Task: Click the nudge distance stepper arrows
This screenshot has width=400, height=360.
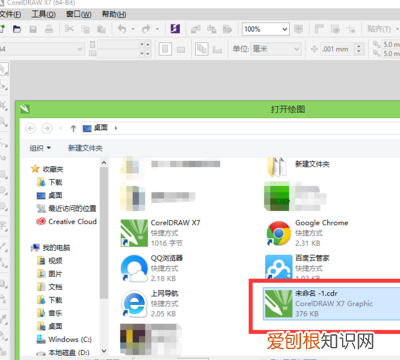Action: point(359,49)
